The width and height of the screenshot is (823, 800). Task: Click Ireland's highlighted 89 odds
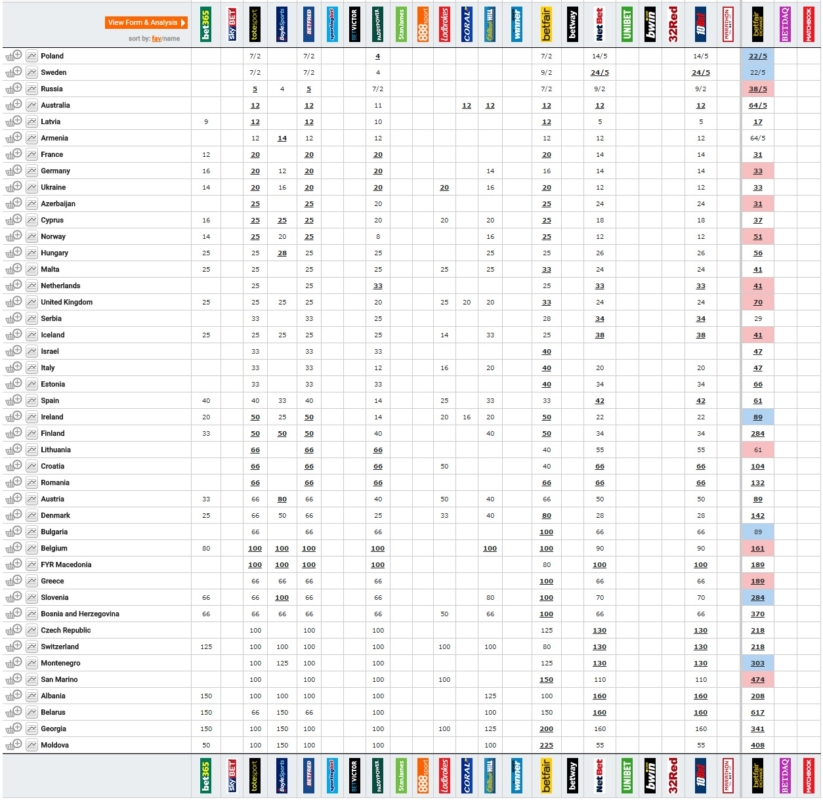757,417
